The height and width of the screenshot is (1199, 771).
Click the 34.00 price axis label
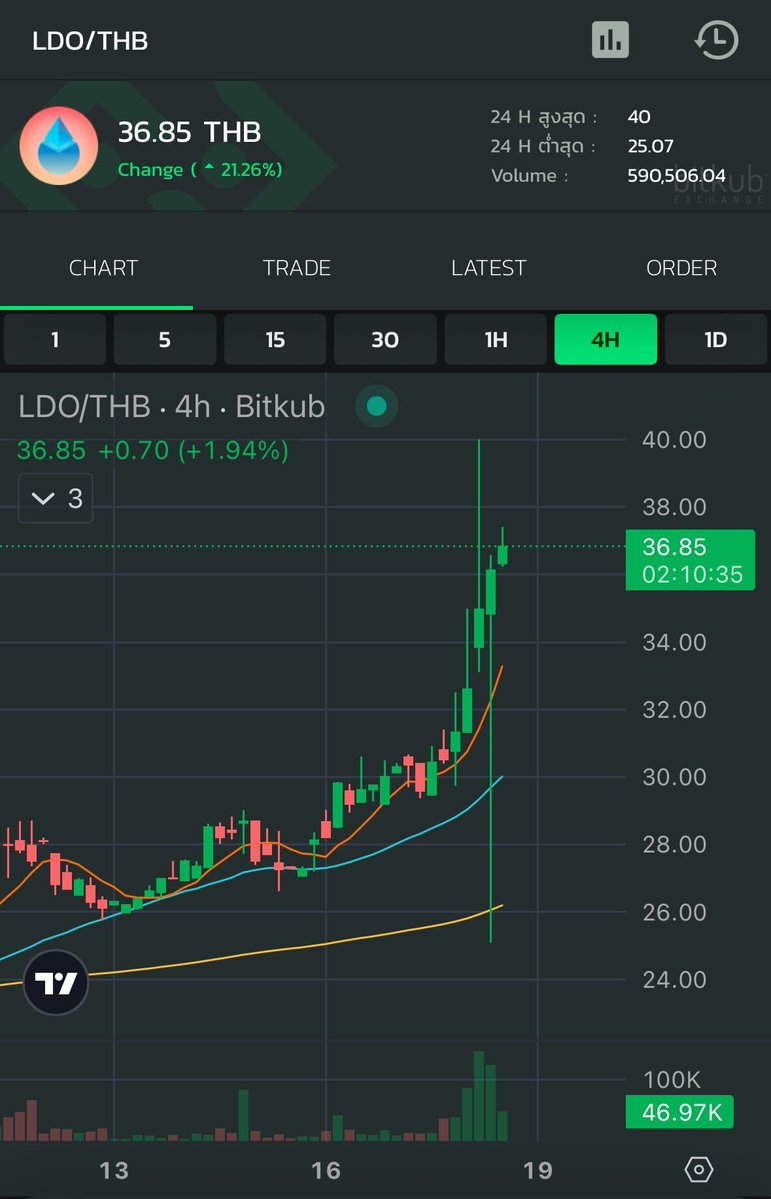[x=675, y=642]
